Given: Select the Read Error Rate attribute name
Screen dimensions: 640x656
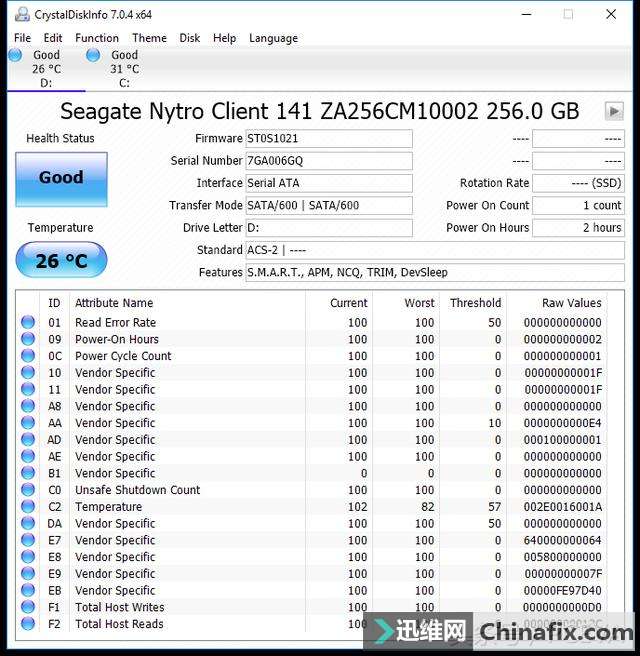Looking at the screenshot, I should (x=115, y=323).
